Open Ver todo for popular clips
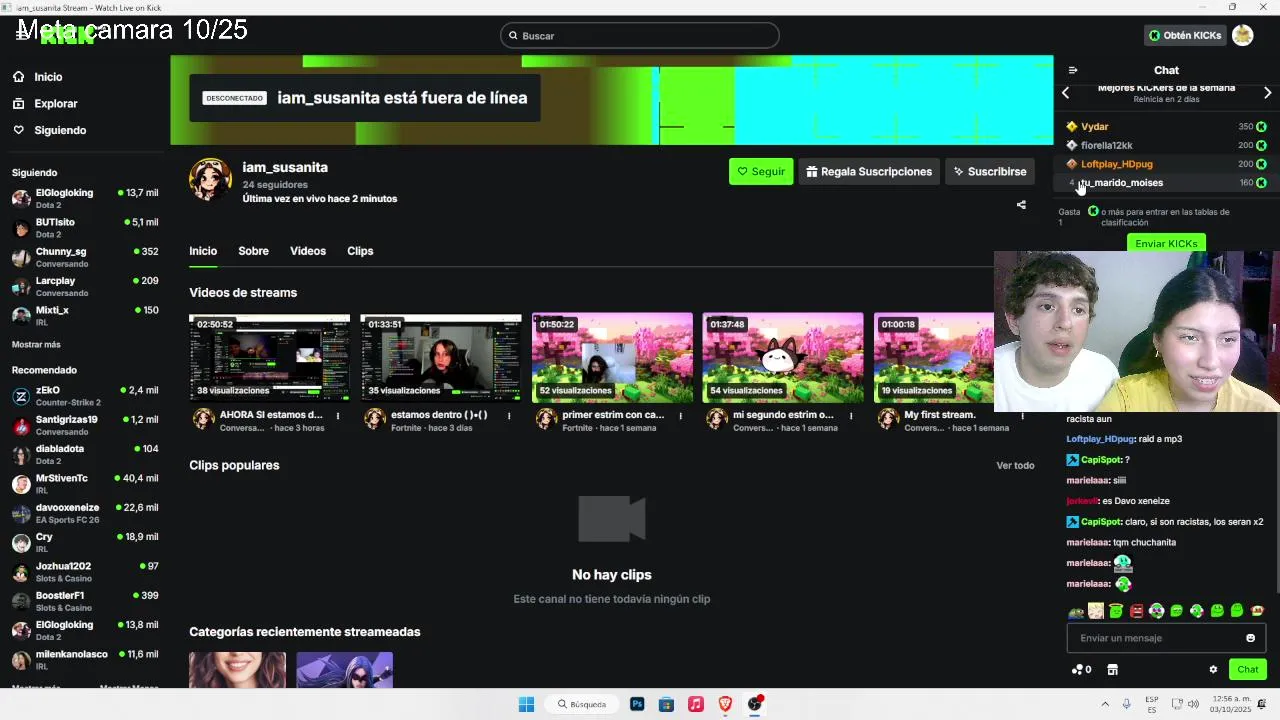 coord(1015,465)
